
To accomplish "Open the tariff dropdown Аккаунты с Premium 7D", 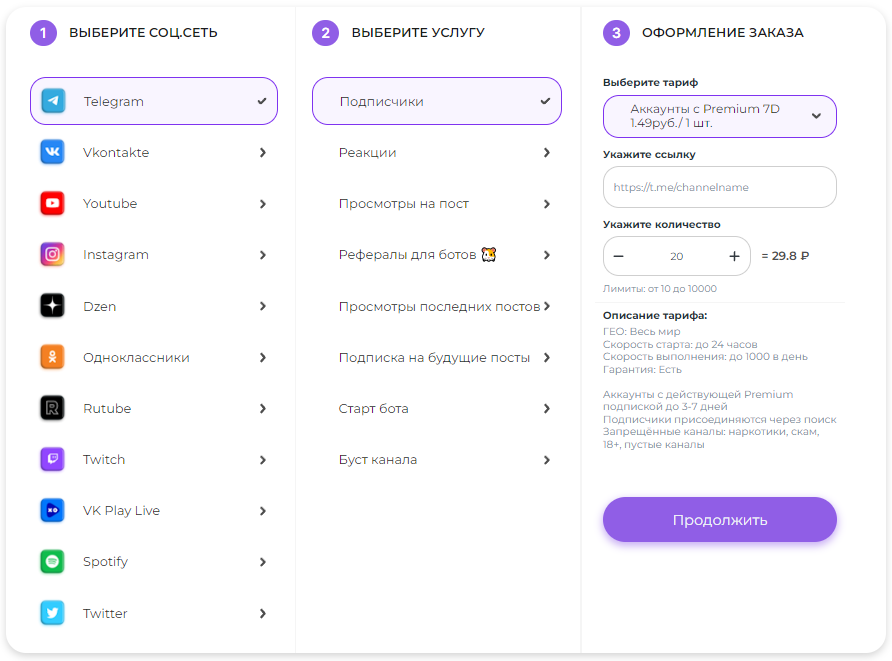I will point(719,116).
